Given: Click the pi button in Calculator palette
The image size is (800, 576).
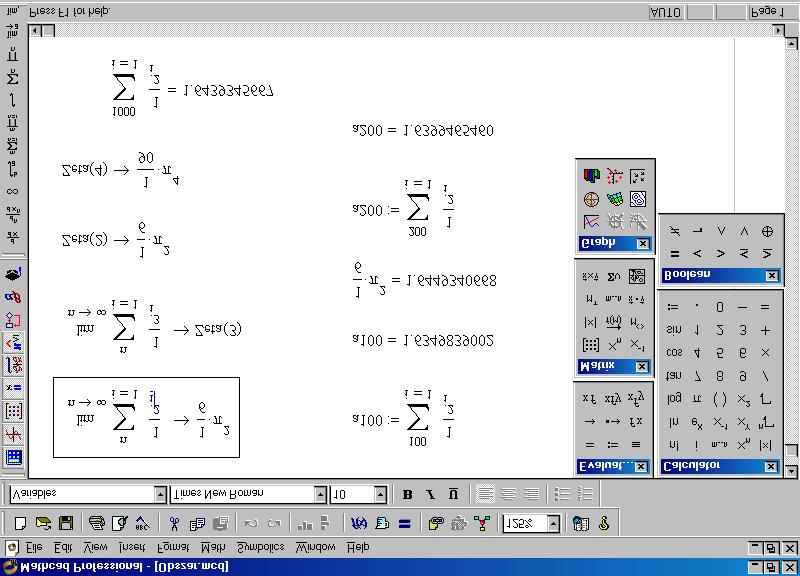Looking at the screenshot, I should point(697,399).
